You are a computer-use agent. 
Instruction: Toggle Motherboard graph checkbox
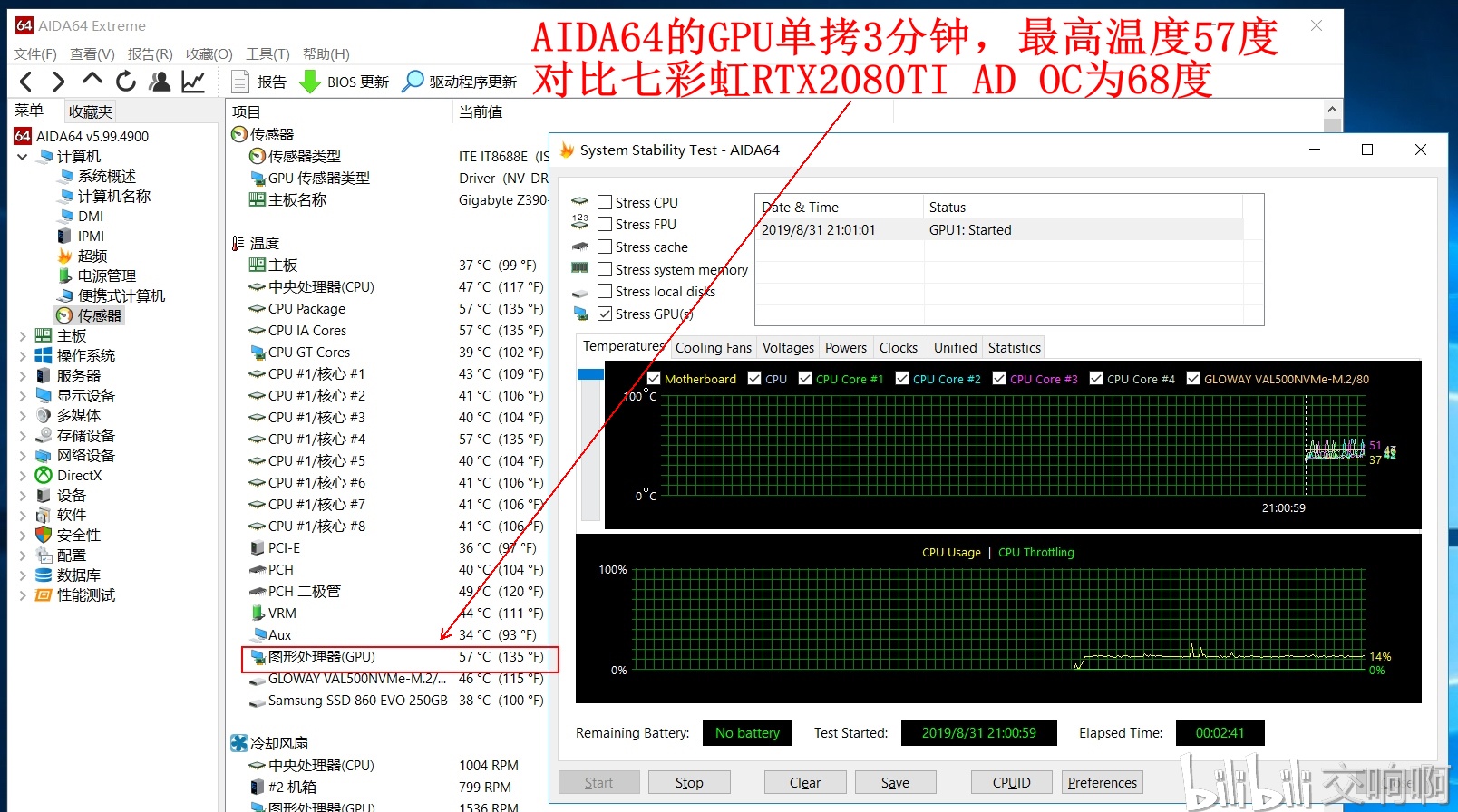[654, 379]
